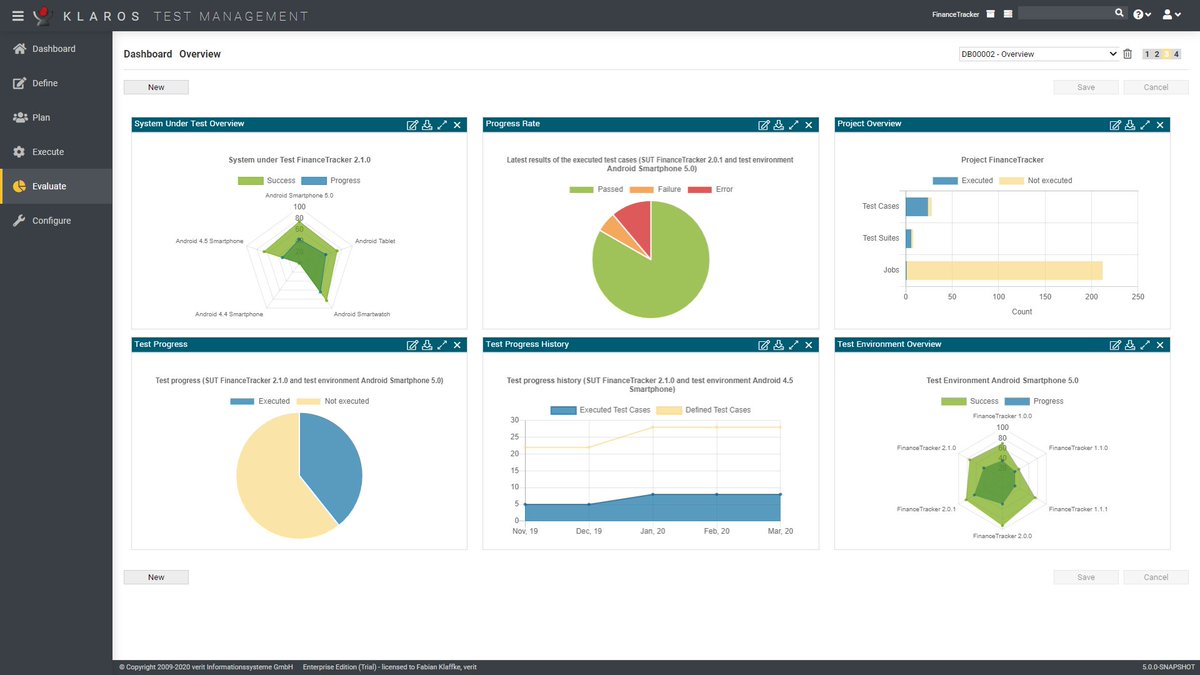The image size is (1200, 675).
Task: Toggle Passed legend in Progress Rate chart
Action: coord(596,190)
